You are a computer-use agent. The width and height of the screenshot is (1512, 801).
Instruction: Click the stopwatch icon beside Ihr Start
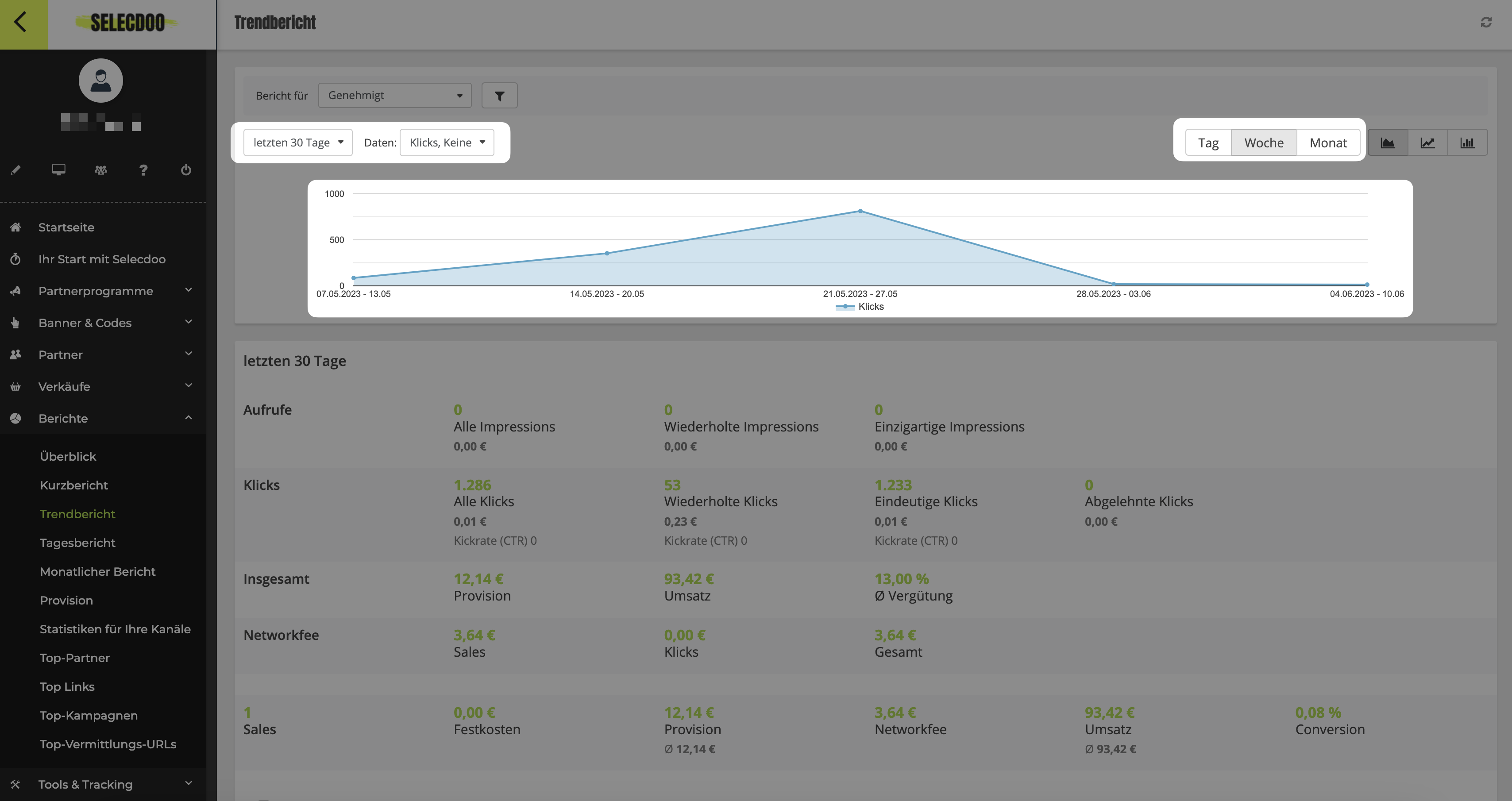pos(16,259)
